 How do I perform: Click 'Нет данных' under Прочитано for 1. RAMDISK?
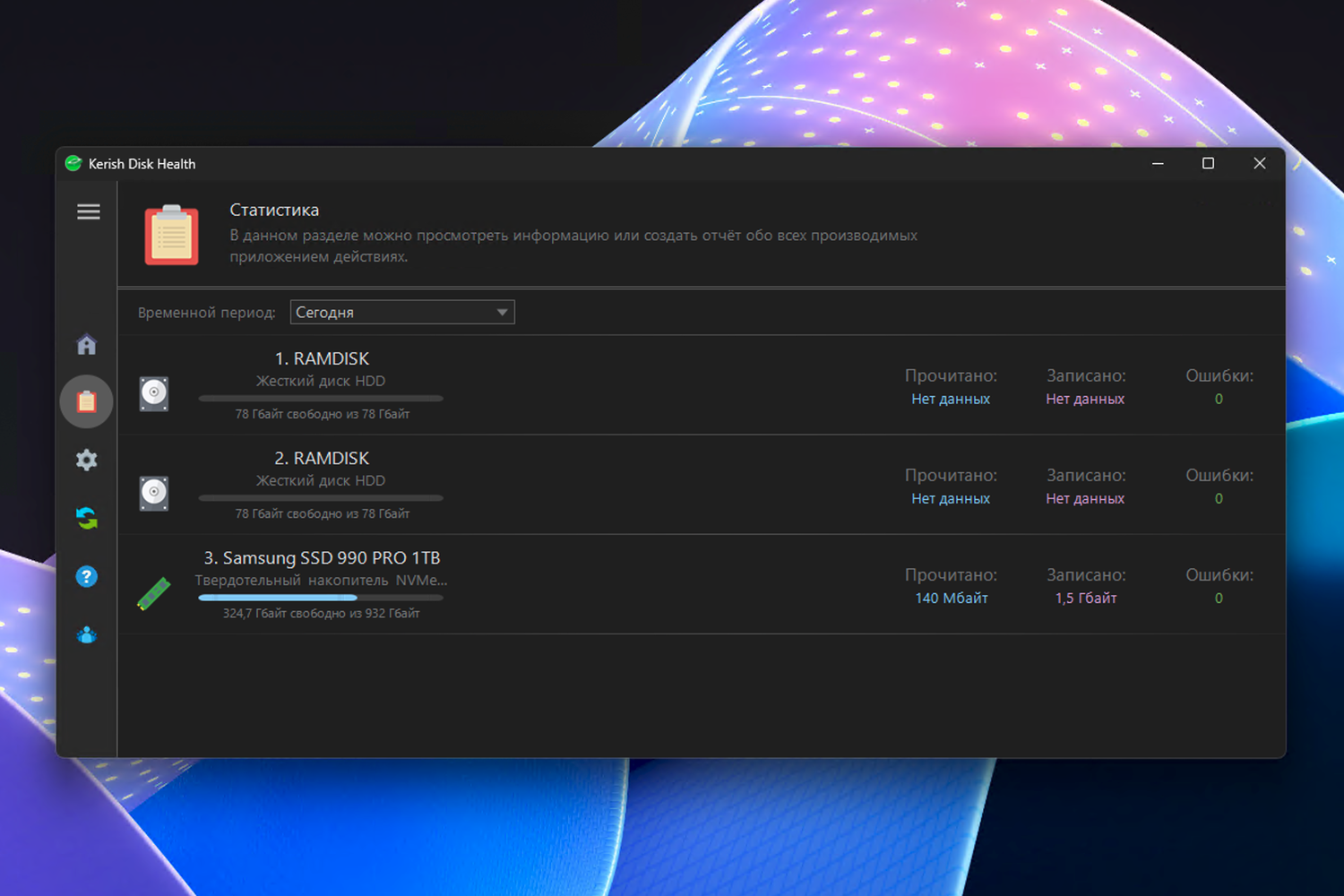pos(951,399)
